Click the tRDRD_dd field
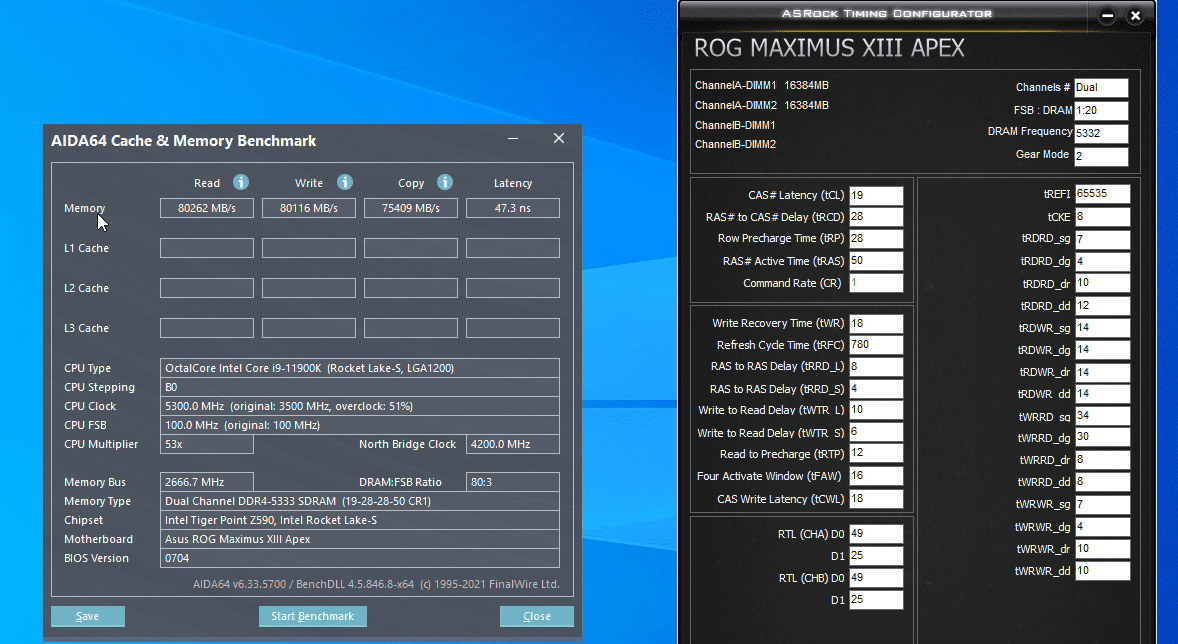The image size is (1178, 644). coord(1102,306)
